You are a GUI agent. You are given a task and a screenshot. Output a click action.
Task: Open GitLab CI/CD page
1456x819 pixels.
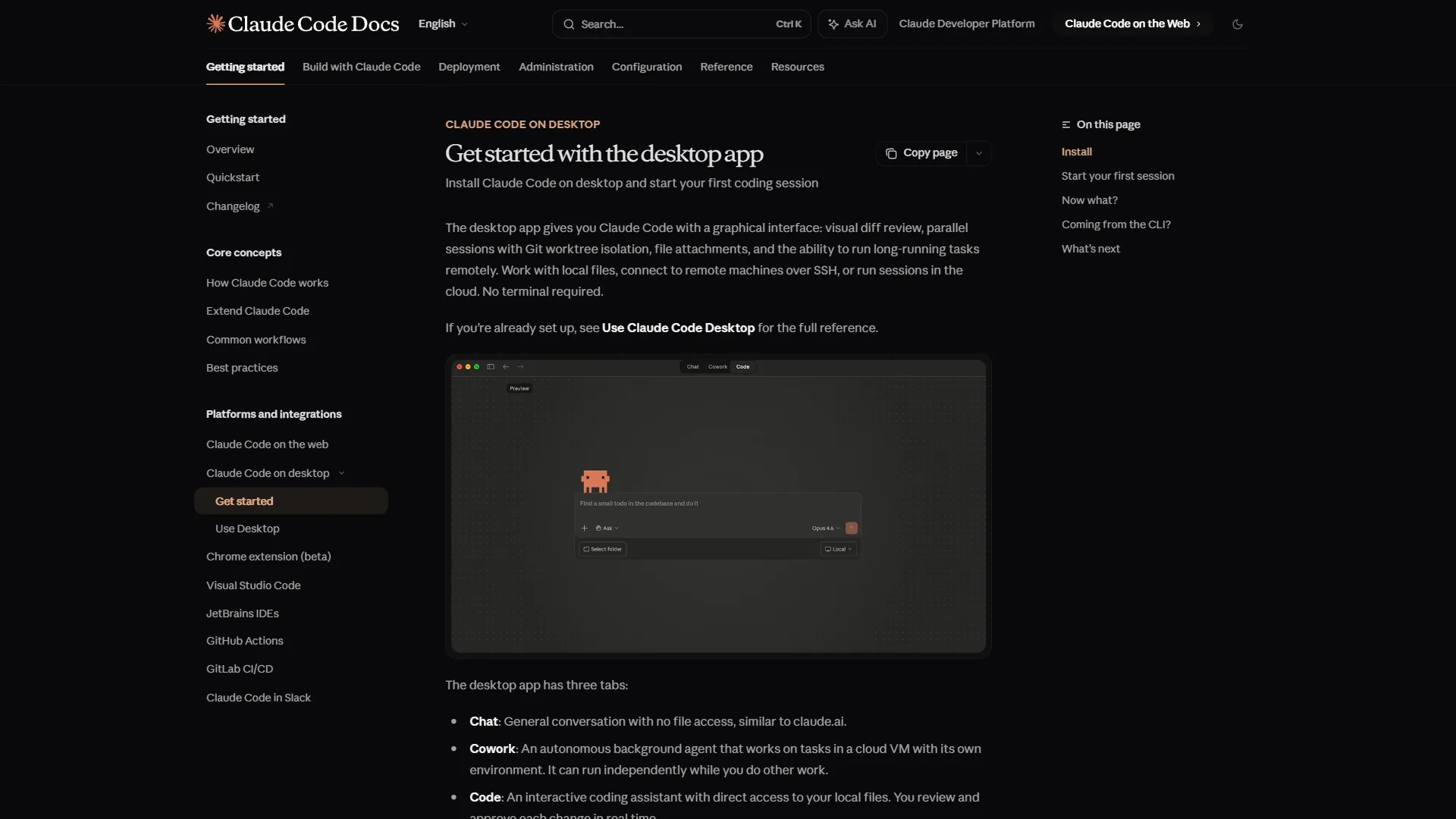pyautogui.click(x=239, y=669)
